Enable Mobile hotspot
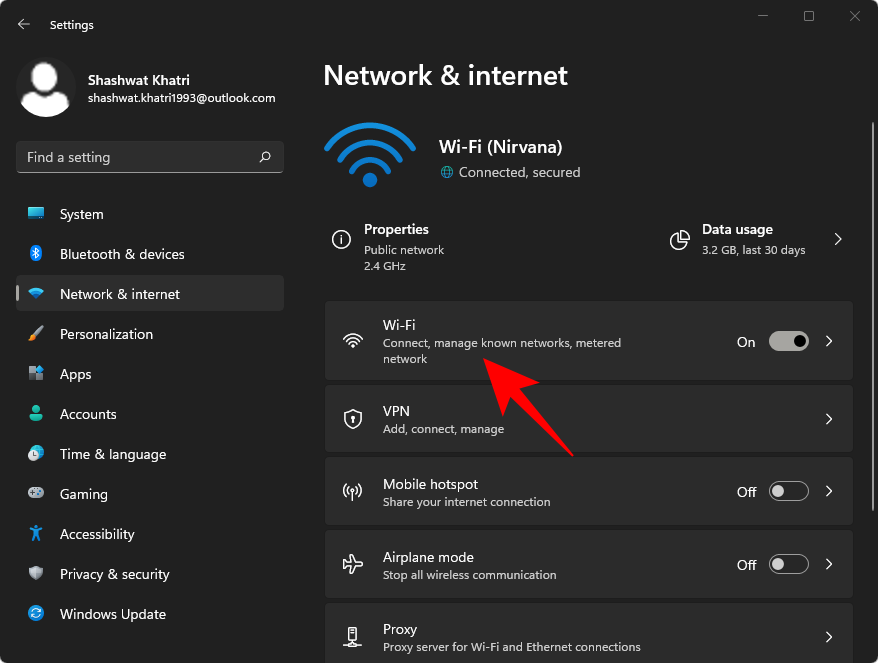The height and width of the screenshot is (663, 878). pos(788,491)
